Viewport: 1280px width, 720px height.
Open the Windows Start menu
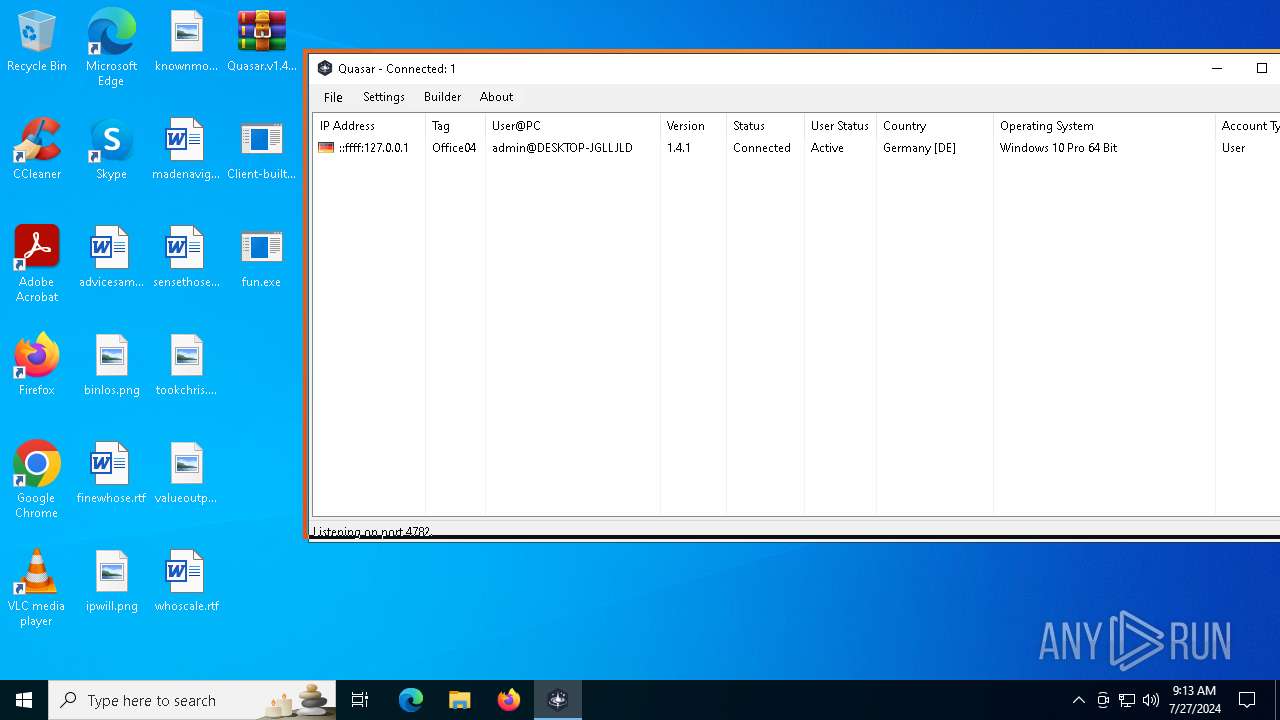point(24,700)
